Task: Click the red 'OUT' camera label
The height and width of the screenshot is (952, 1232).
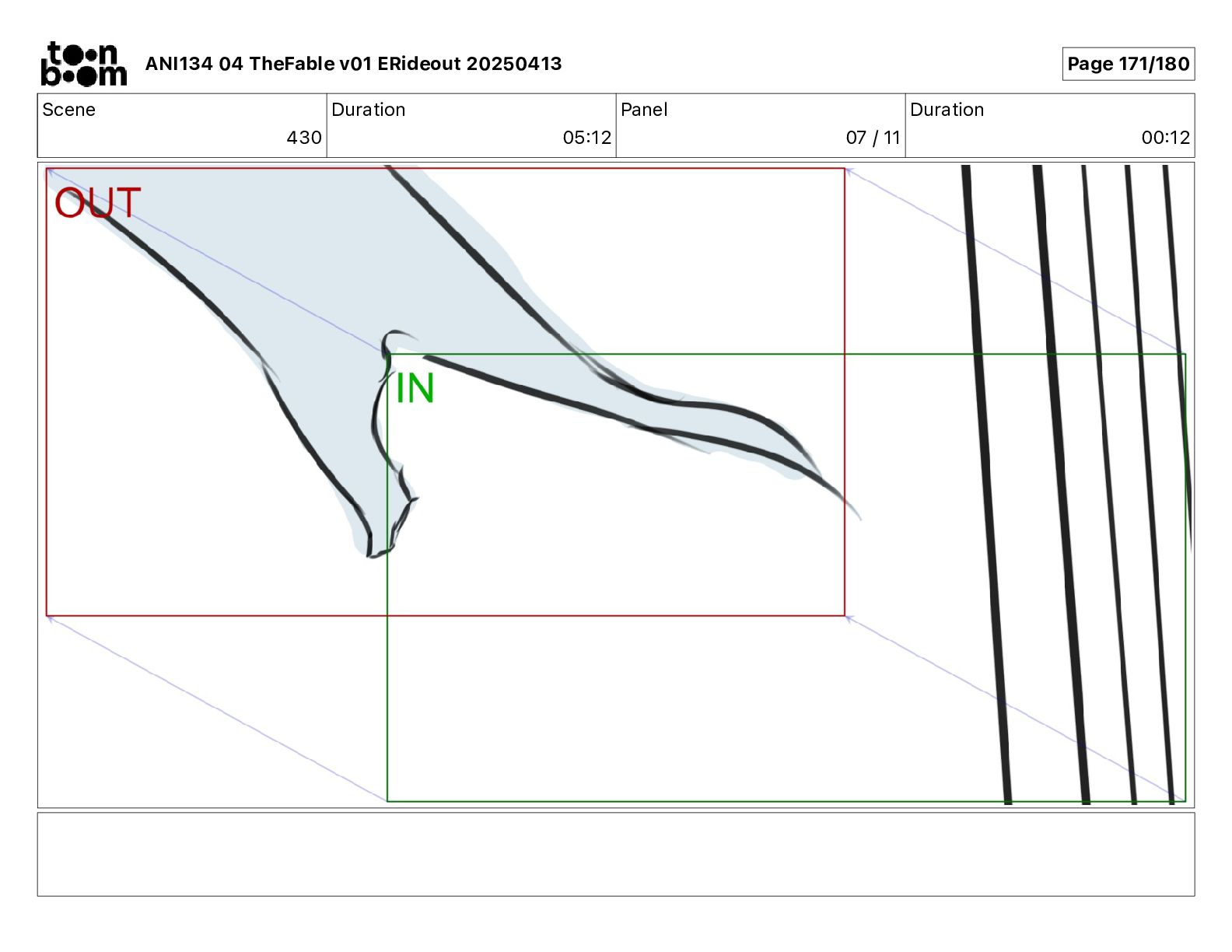Action: pos(97,203)
